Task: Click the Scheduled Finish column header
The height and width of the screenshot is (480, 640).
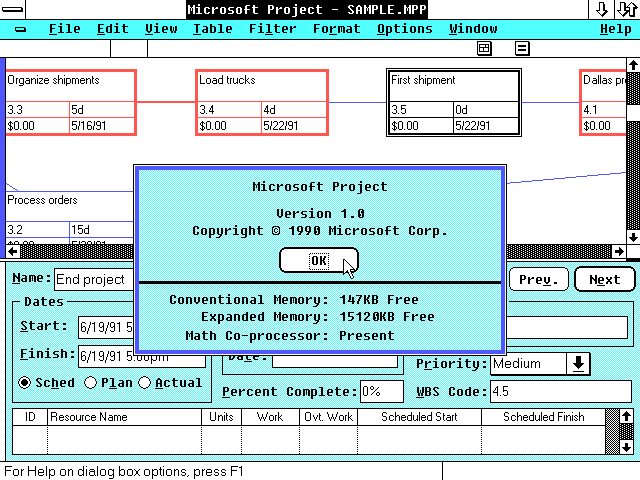Action: (x=543, y=417)
